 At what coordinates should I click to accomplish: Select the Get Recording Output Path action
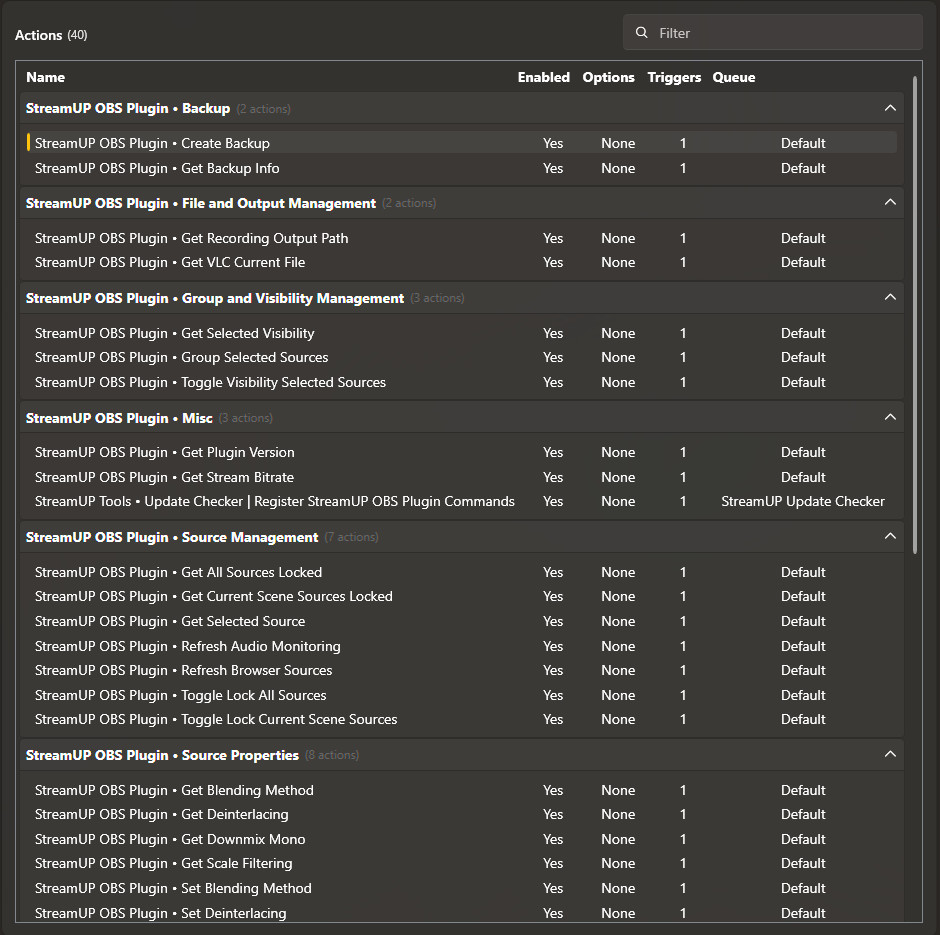462,238
